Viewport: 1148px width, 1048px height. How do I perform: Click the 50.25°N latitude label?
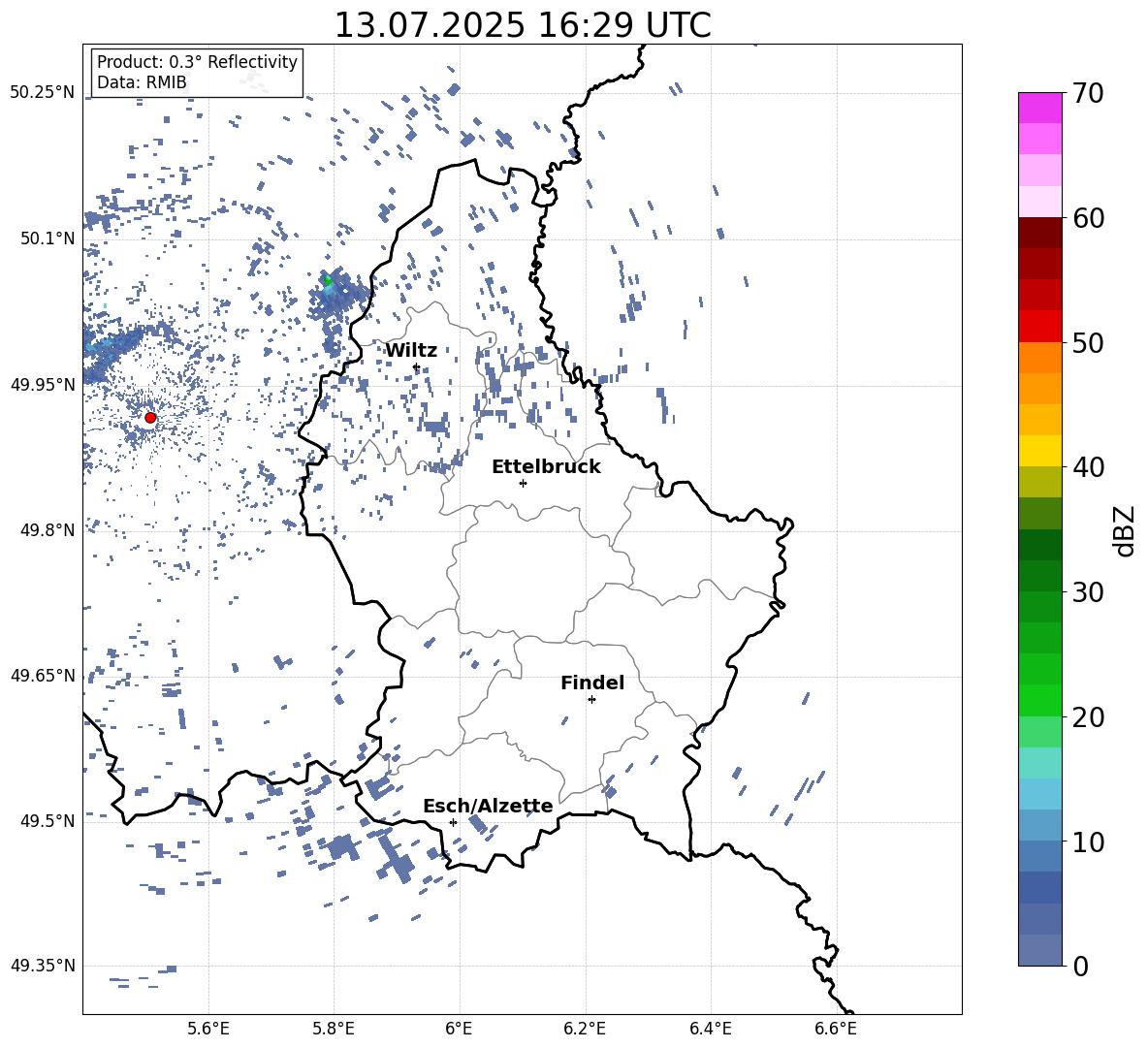43,93
